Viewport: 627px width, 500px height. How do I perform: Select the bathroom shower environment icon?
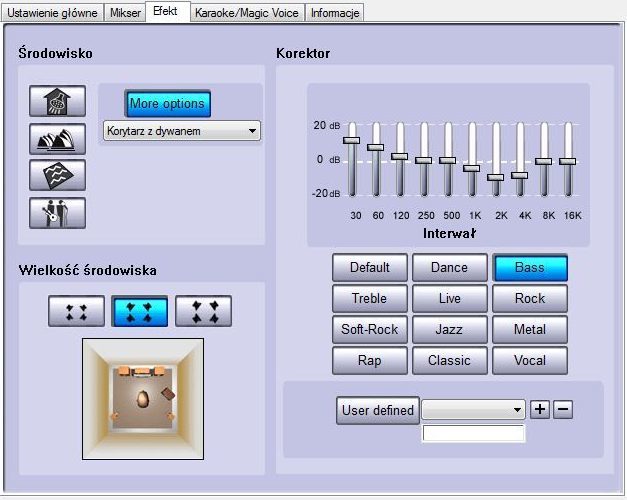pyautogui.click(x=57, y=101)
